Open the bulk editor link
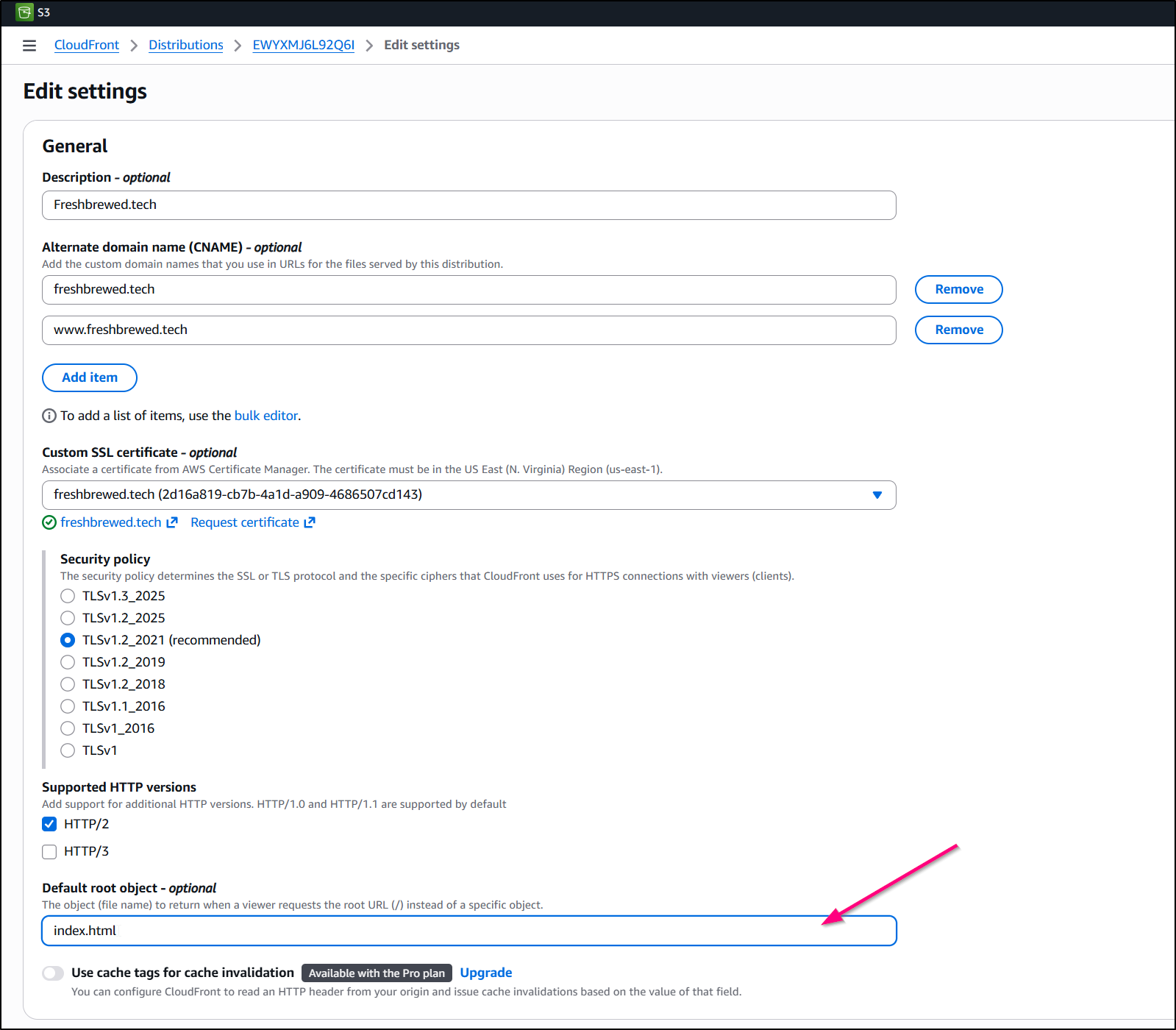Image resolution: width=1176 pixels, height=1030 pixels. [x=266, y=416]
